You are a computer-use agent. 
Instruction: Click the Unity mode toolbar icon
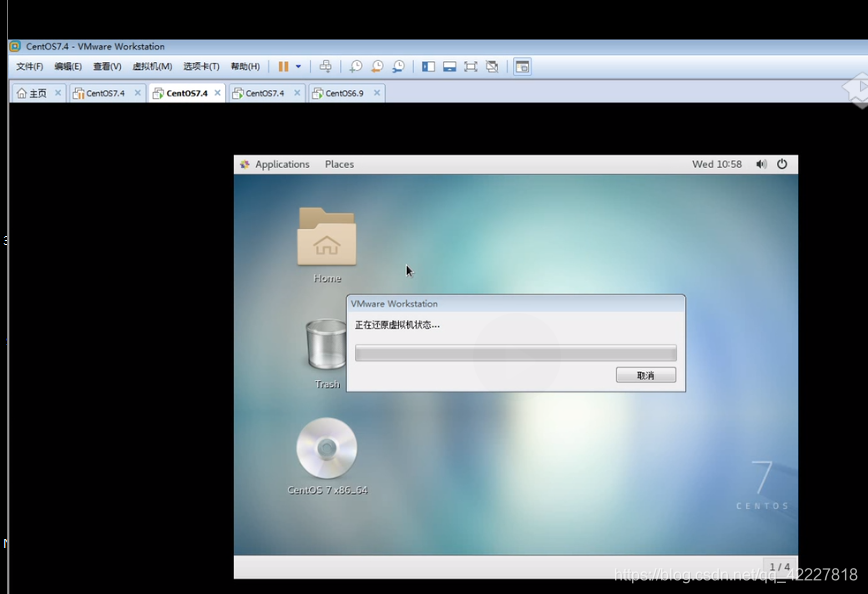(492, 66)
